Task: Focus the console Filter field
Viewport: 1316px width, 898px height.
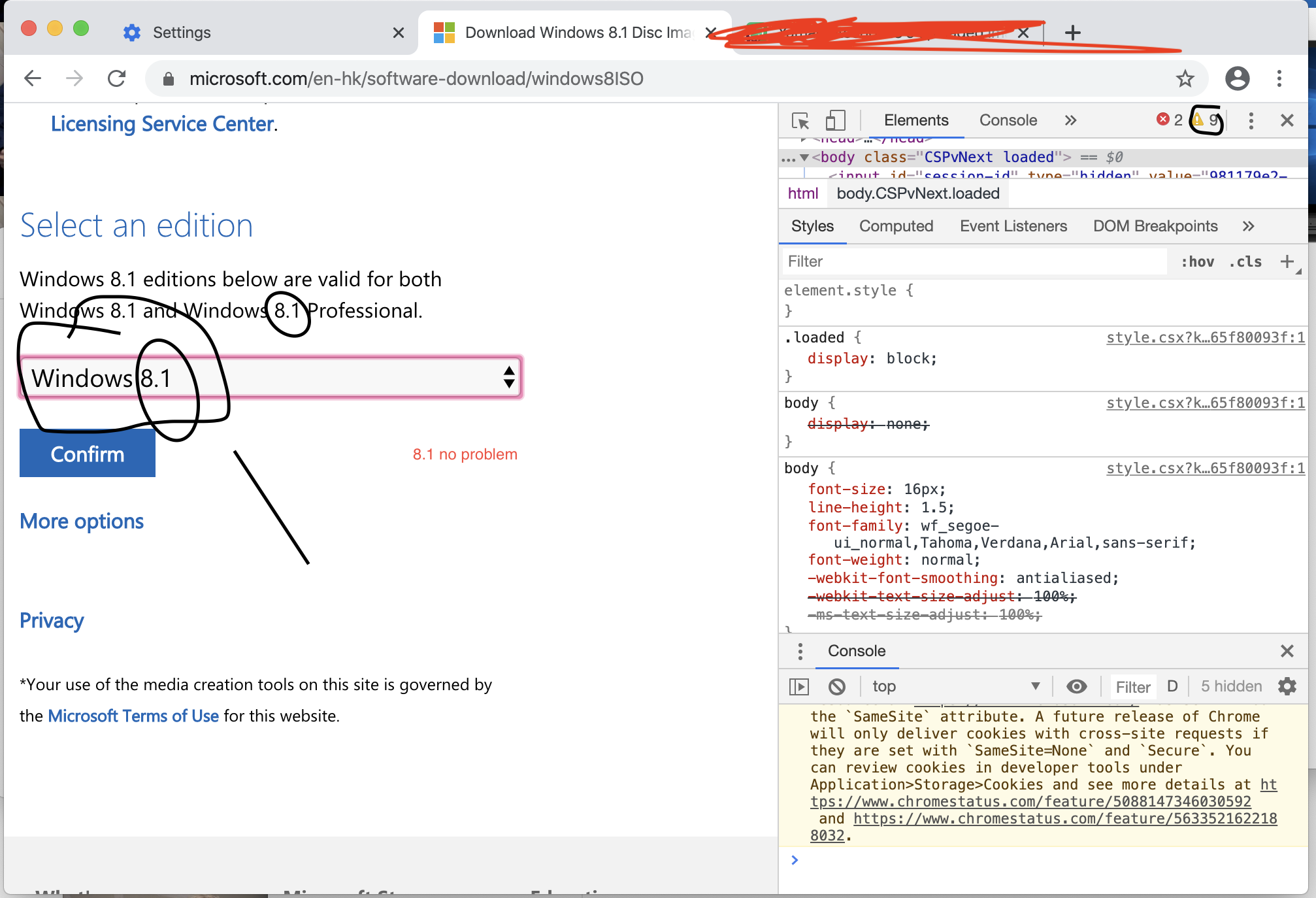Action: click(1132, 687)
